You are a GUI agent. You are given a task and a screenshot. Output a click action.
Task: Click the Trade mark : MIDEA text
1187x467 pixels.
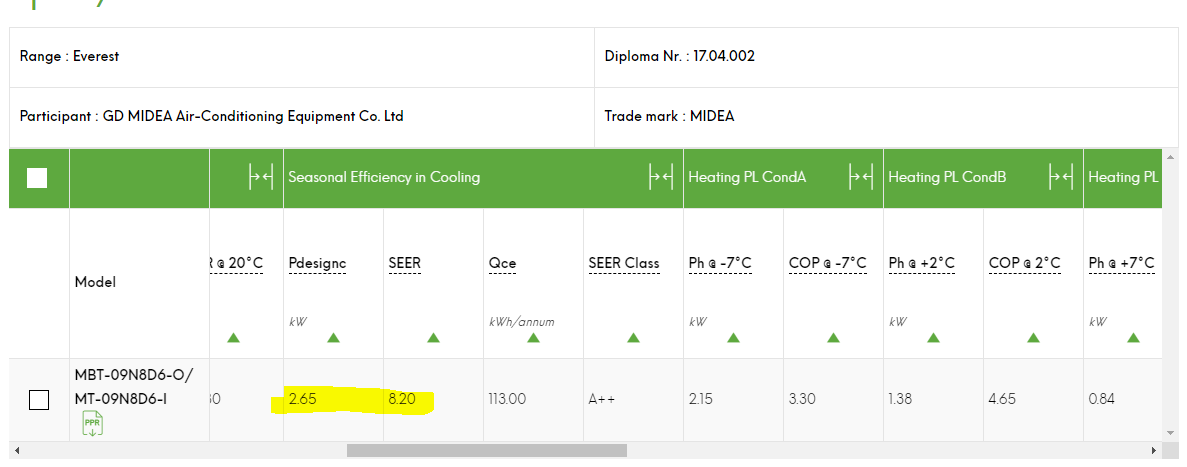pyautogui.click(x=669, y=117)
